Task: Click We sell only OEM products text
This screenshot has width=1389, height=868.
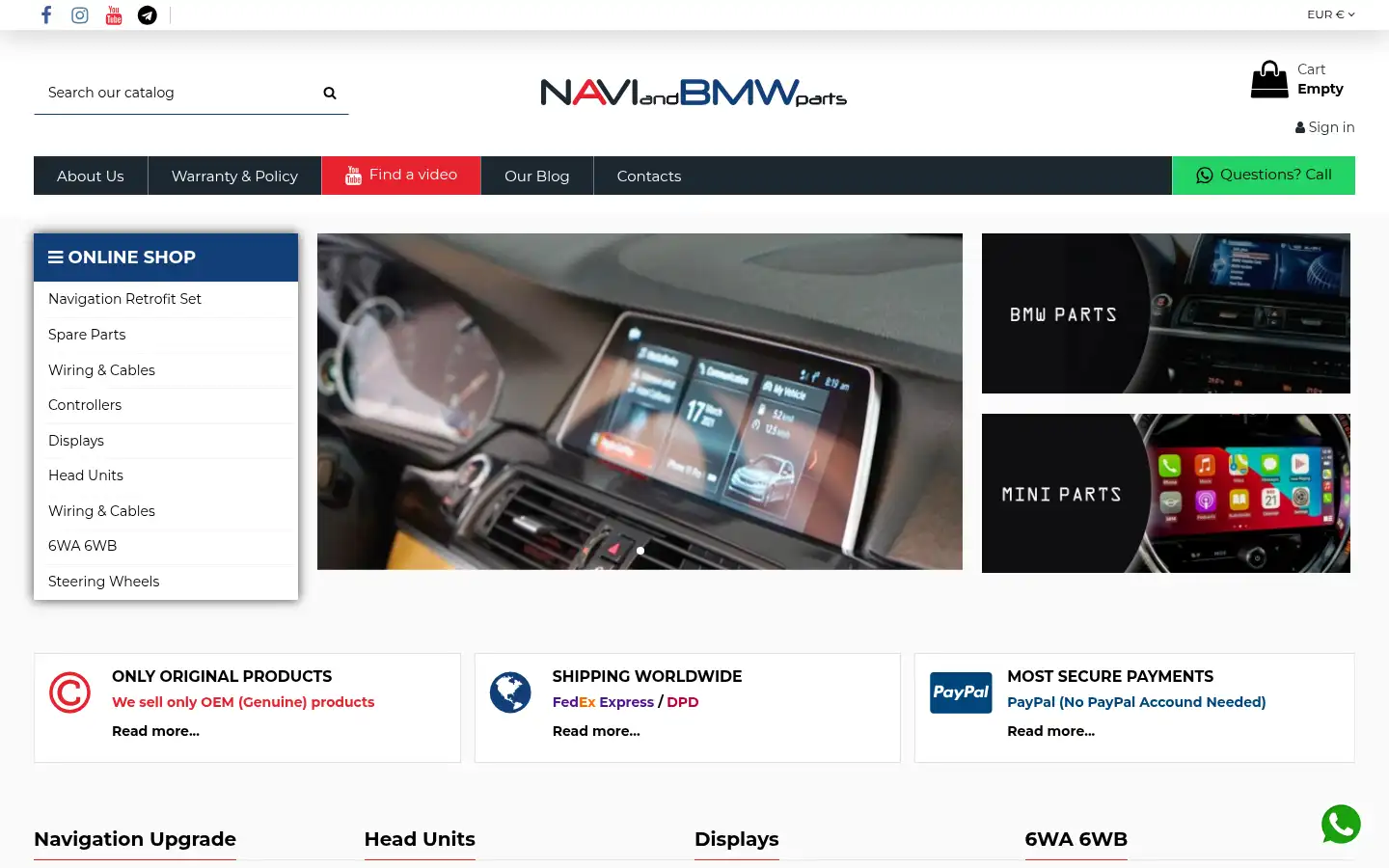Action: (x=243, y=702)
